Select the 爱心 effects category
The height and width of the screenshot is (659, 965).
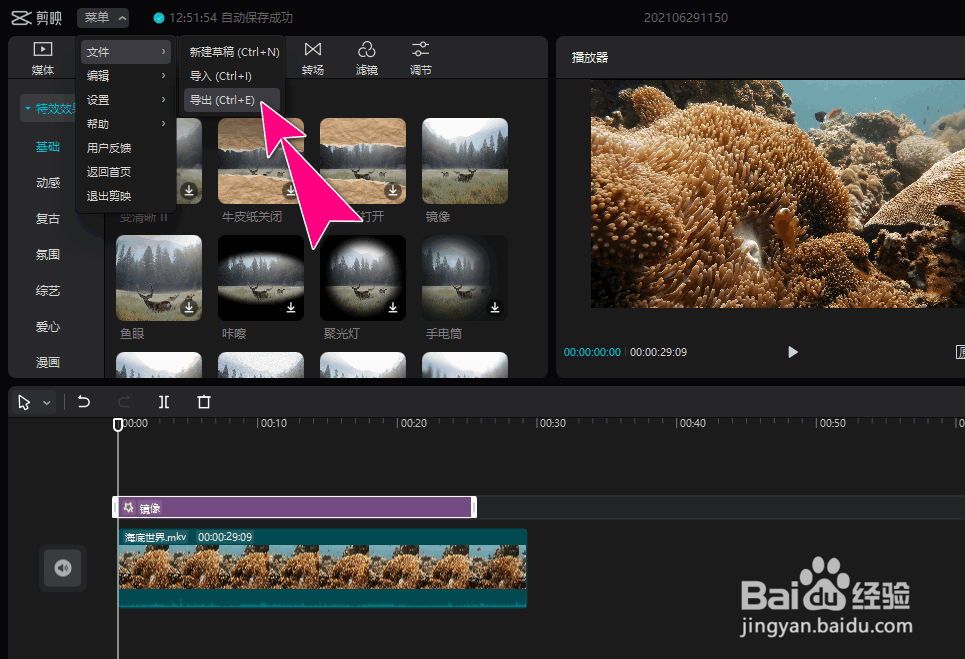pos(47,326)
